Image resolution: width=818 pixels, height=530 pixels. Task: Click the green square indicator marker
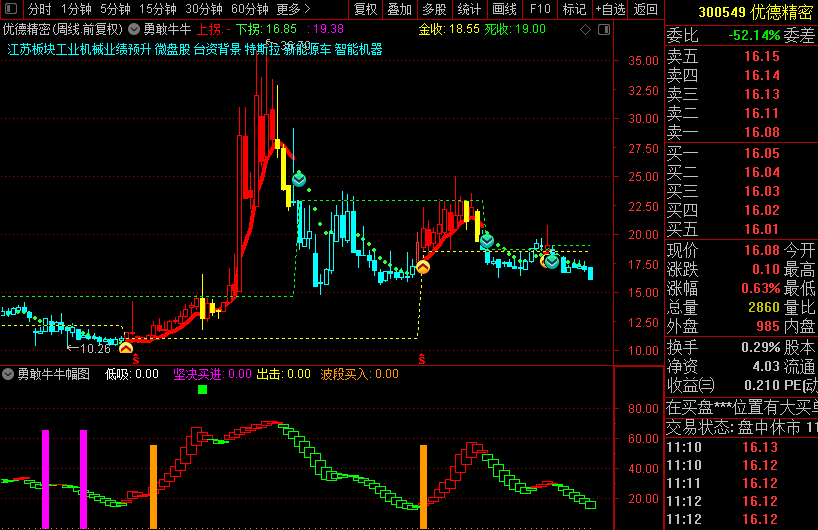coord(203,389)
